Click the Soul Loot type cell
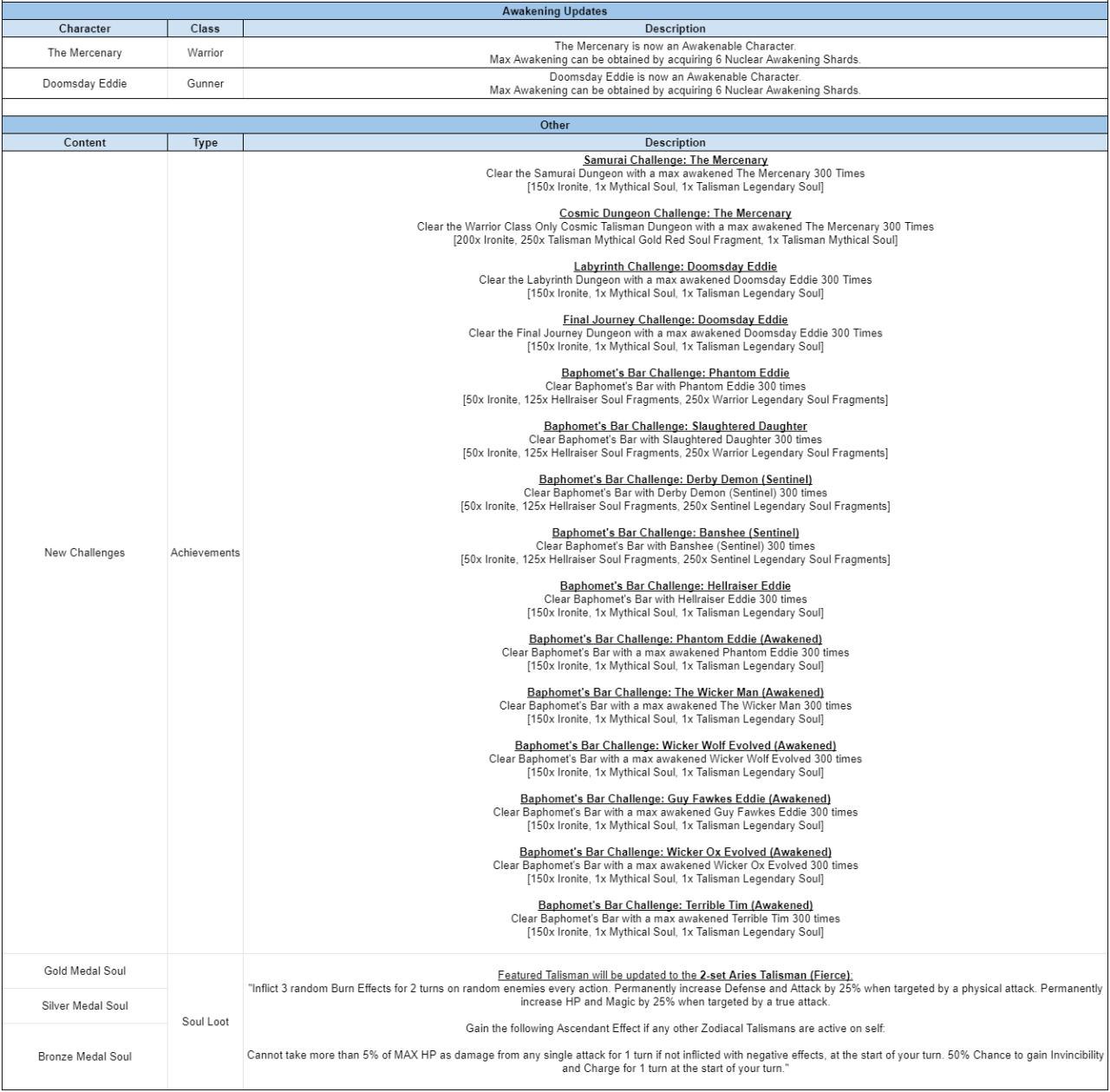Viewport: 1110px width, 1092px height. tap(205, 1022)
